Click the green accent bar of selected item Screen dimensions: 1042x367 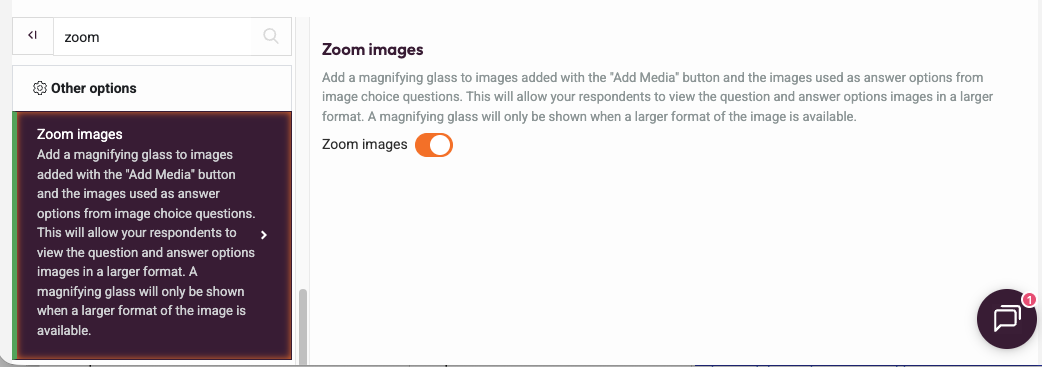coord(15,235)
